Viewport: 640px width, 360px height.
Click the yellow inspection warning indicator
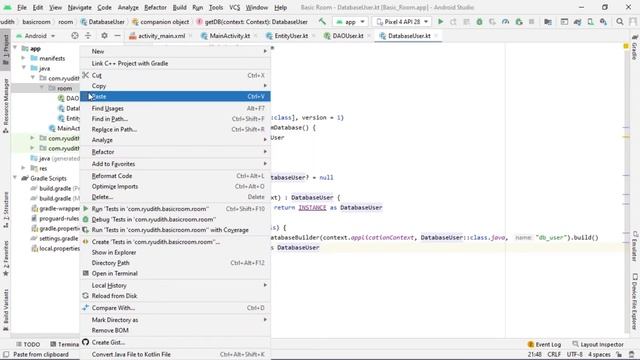click(x=626, y=46)
